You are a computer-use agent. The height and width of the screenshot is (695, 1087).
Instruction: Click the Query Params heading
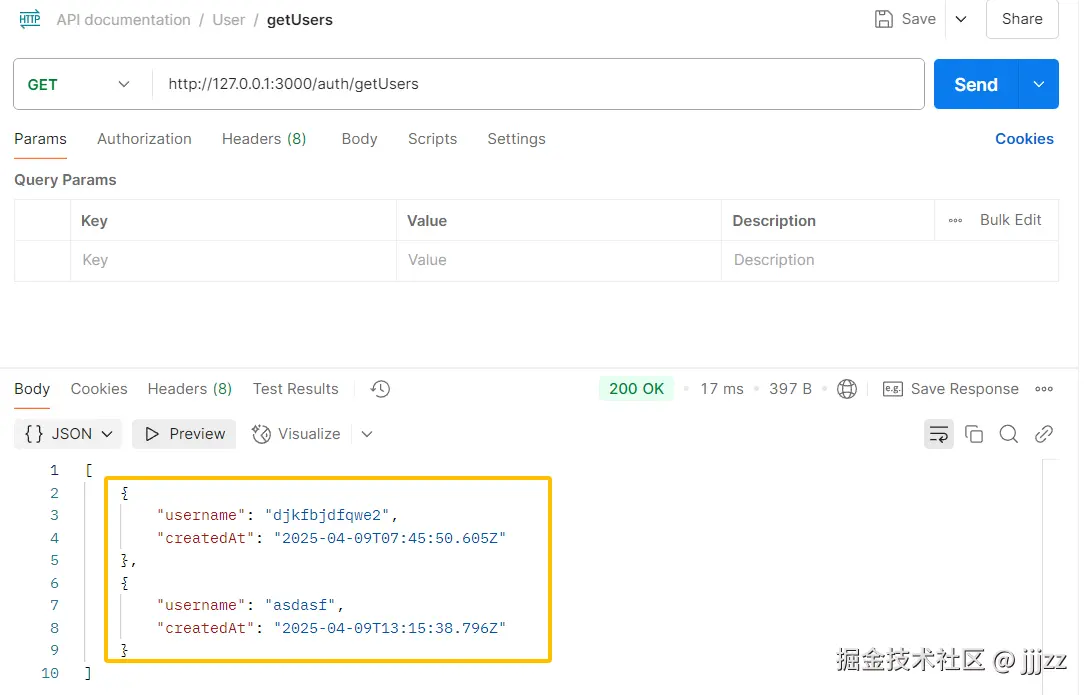pyautogui.click(x=65, y=179)
